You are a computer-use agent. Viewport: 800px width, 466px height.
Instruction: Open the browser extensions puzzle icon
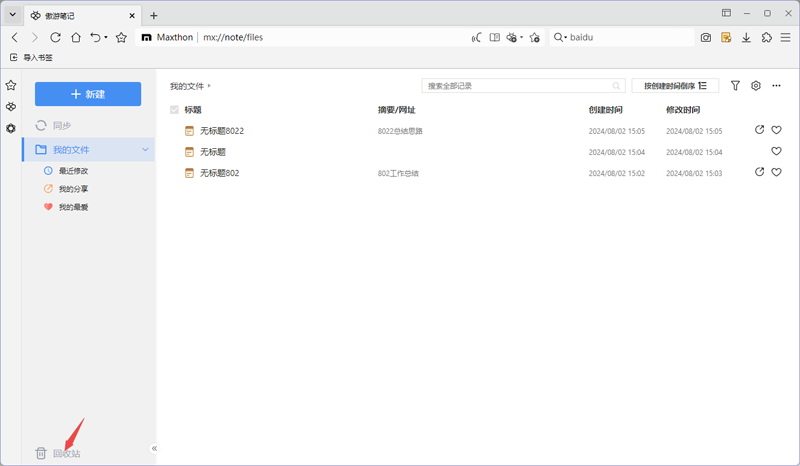pos(766,37)
